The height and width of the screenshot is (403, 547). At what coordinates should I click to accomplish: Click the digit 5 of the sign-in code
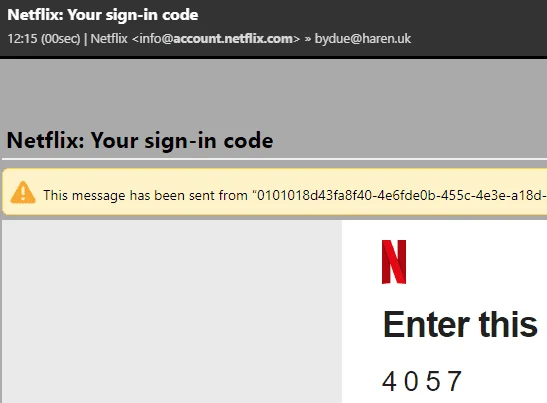[x=433, y=381]
